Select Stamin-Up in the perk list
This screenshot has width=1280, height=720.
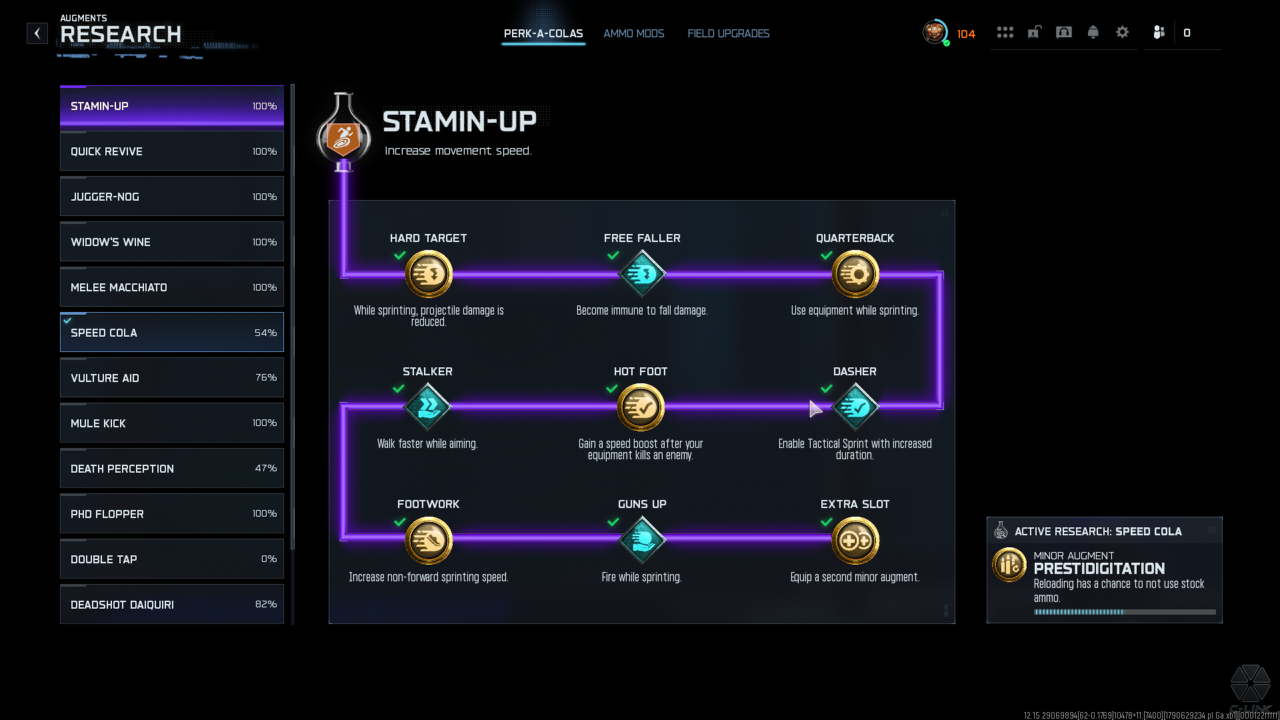point(172,106)
